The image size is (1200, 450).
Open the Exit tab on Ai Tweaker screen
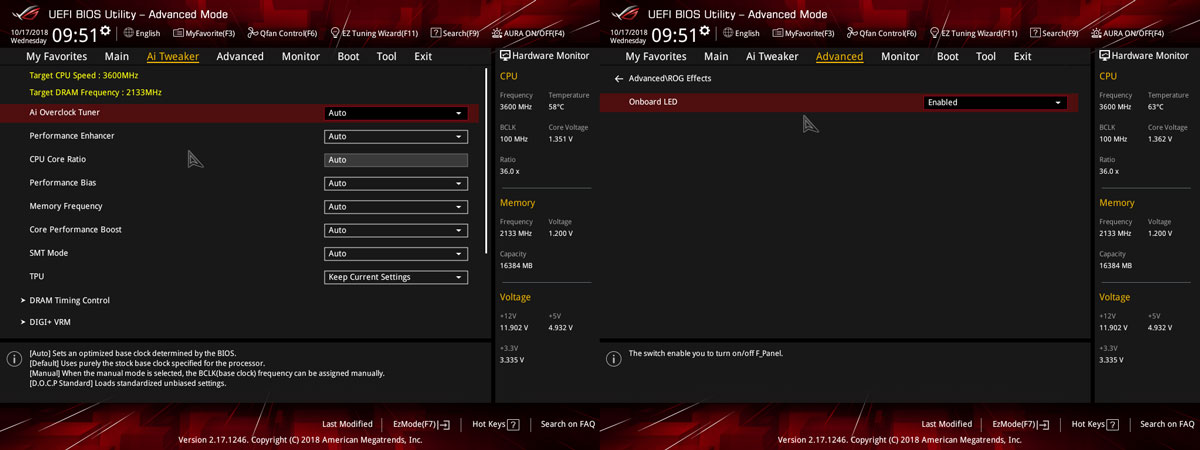423,56
